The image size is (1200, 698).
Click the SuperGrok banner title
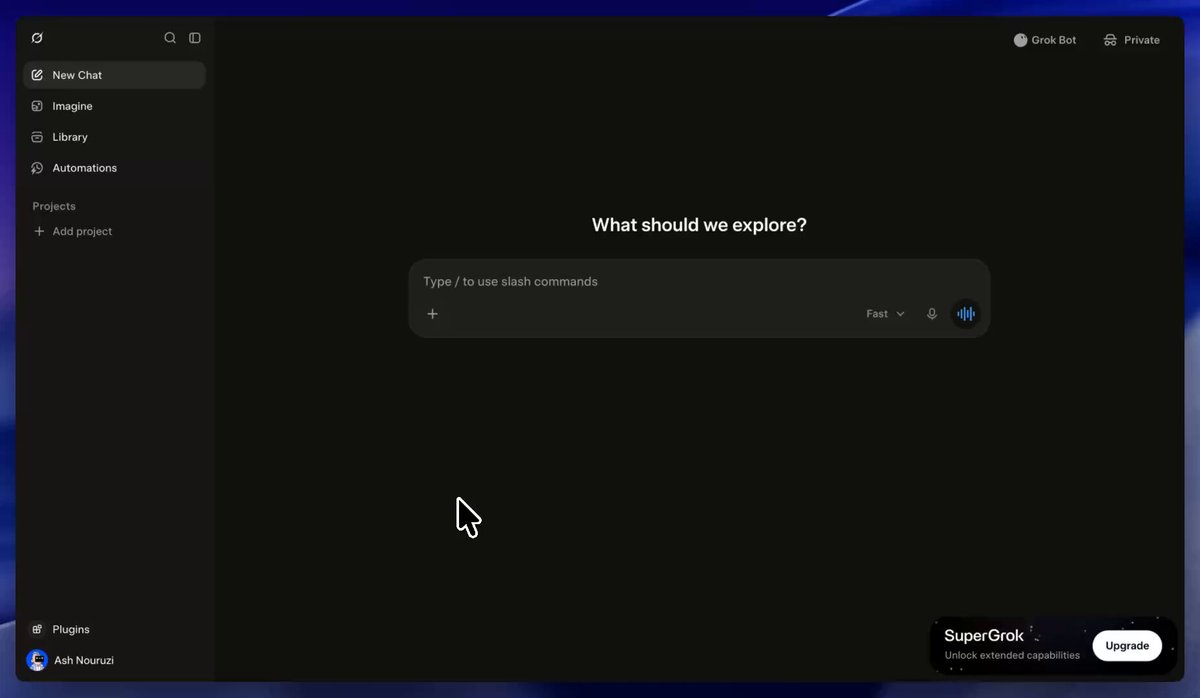click(984, 636)
